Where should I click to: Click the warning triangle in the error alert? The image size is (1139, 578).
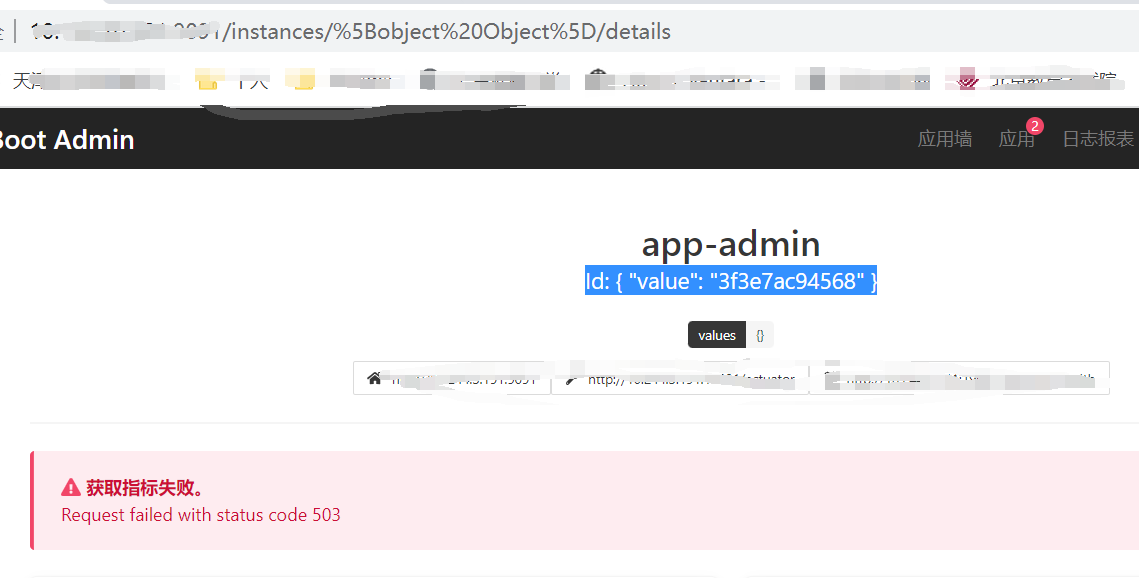click(x=70, y=487)
